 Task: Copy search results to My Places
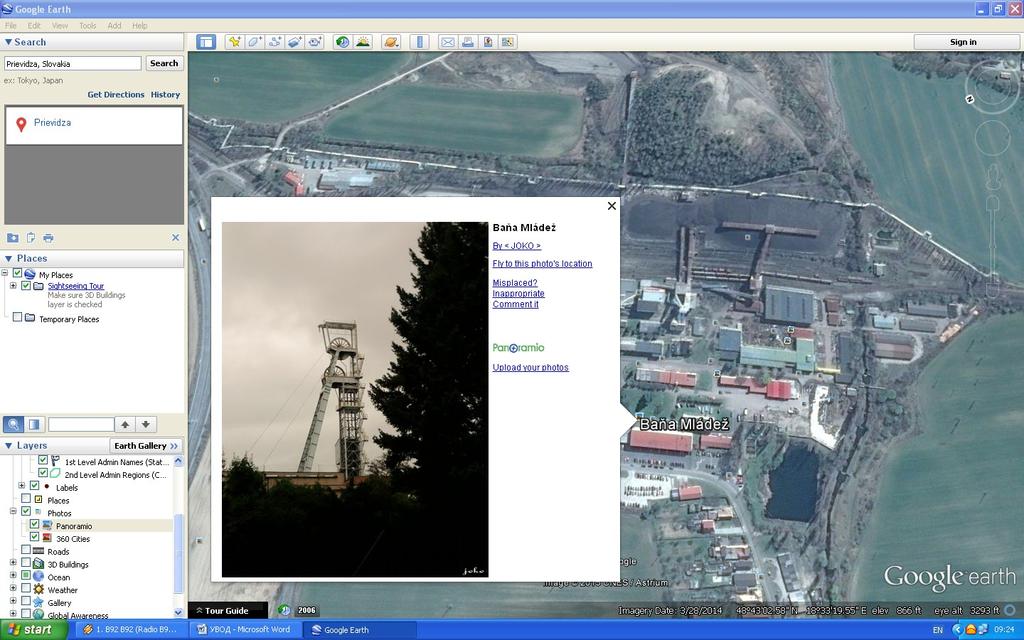click(12, 238)
